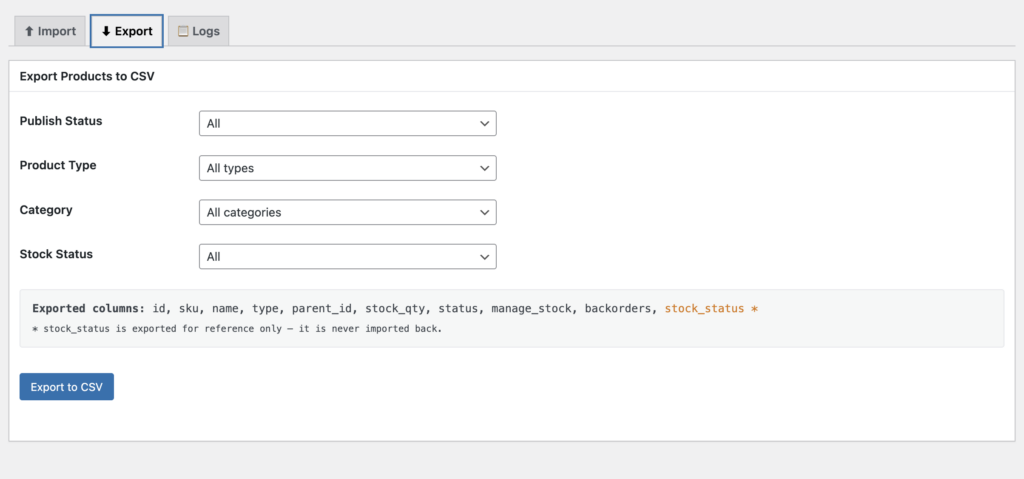Select the Export tab
Viewport: 1024px width, 479px height.
coord(127,31)
